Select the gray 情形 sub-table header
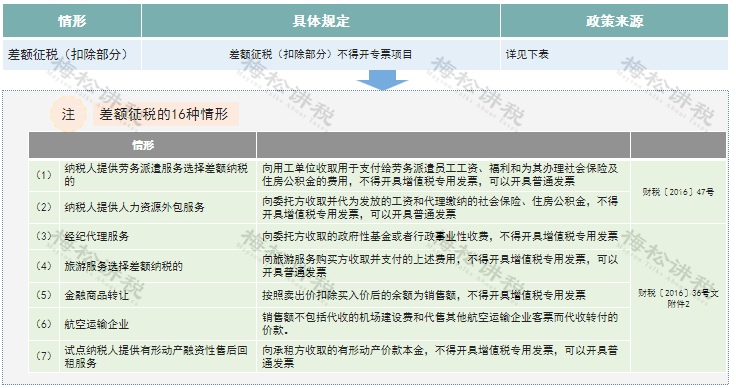 coord(143,145)
